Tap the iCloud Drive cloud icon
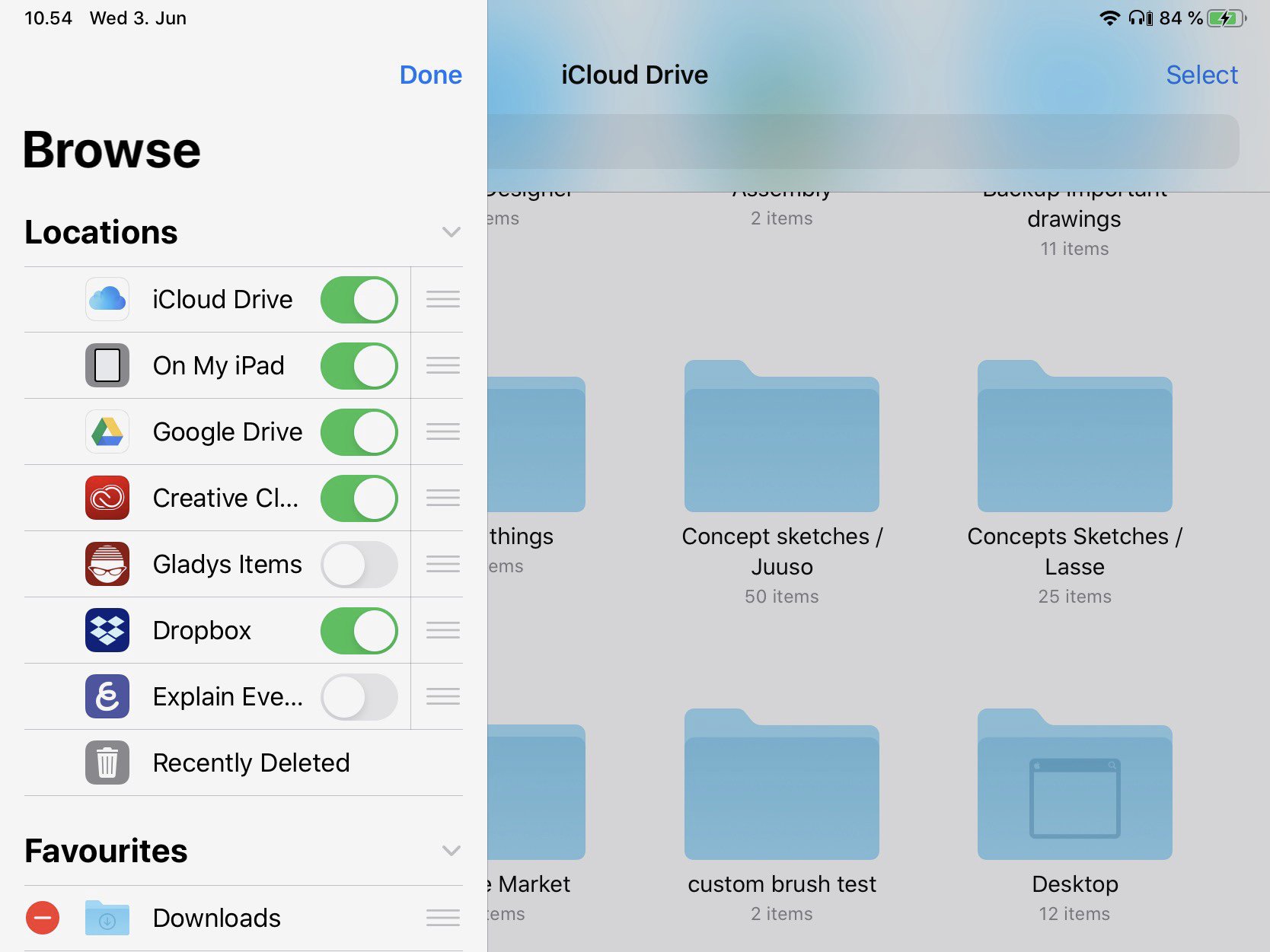The width and height of the screenshot is (1270, 952). tap(107, 299)
